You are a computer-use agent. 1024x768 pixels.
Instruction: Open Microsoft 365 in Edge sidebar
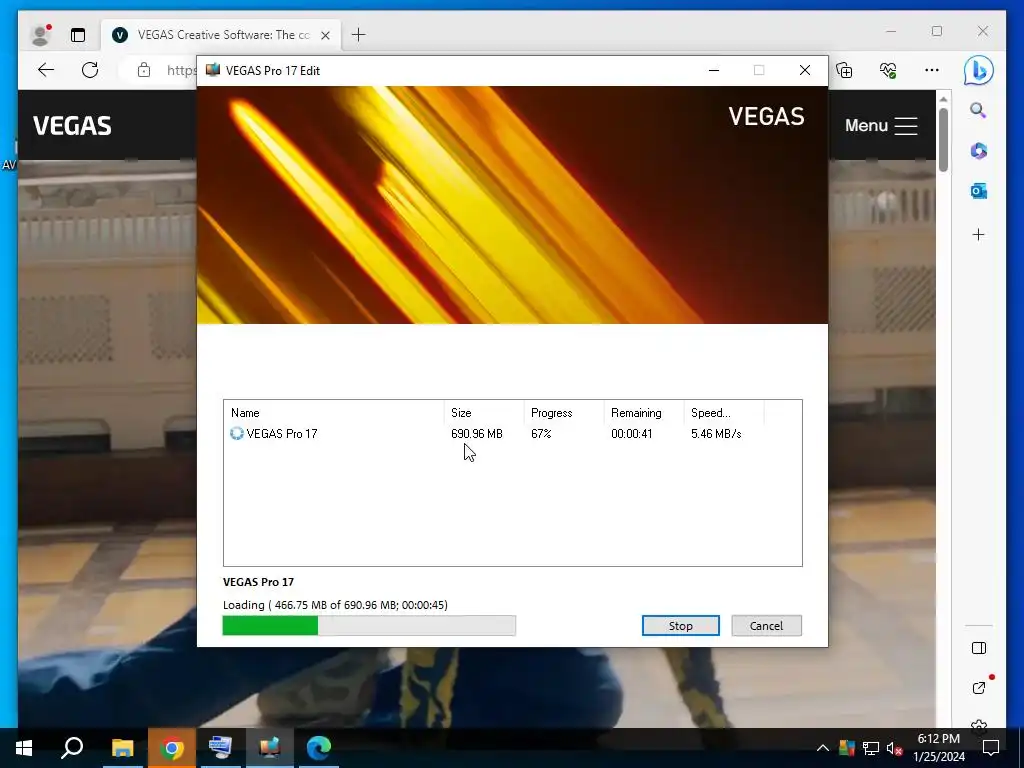[x=978, y=151]
